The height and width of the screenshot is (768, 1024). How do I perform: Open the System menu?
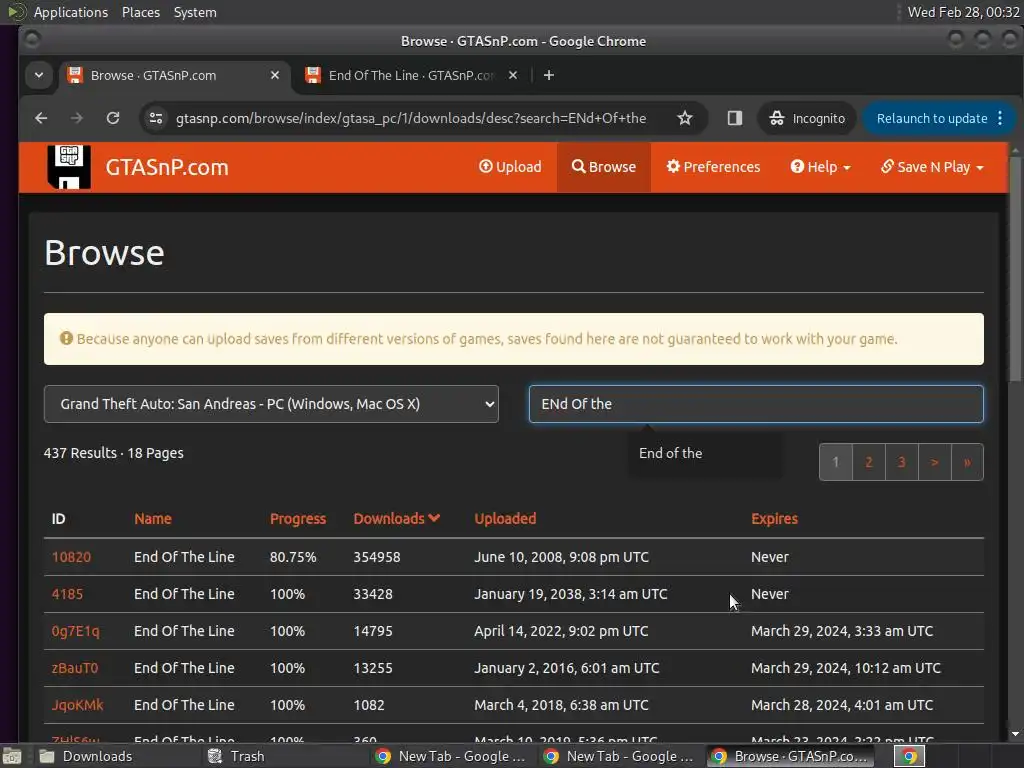(x=195, y=12)
